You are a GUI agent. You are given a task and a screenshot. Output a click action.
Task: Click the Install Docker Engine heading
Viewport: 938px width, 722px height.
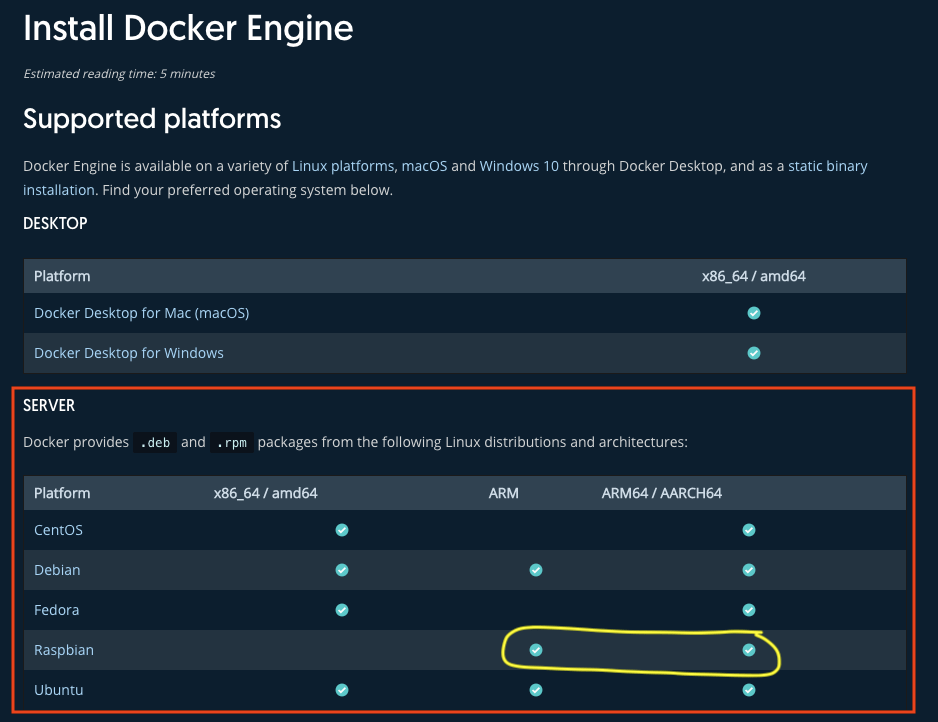pos(188,28)
